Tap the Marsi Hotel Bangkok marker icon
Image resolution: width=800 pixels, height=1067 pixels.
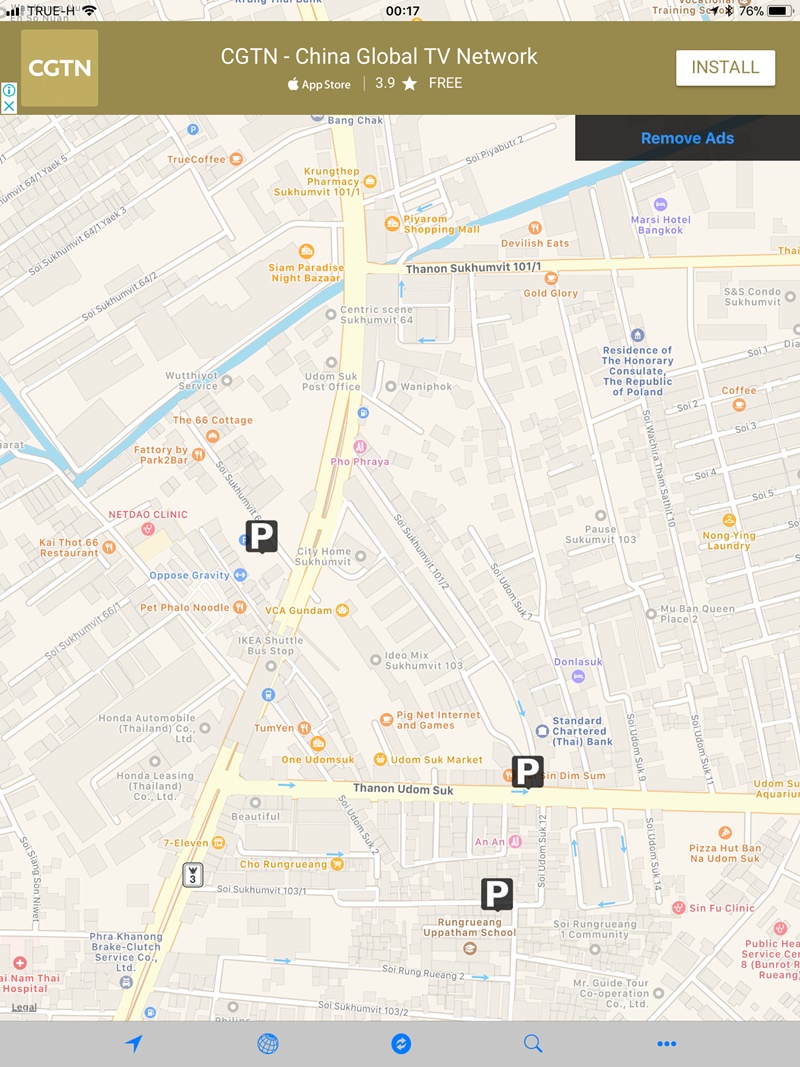coord(660,203)
